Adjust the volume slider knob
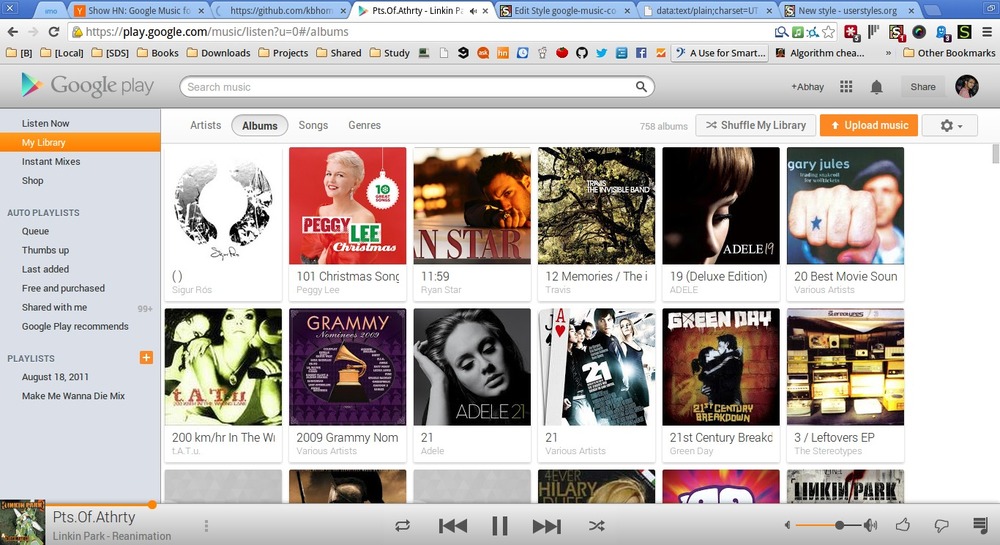 click(x=840, y=525)
